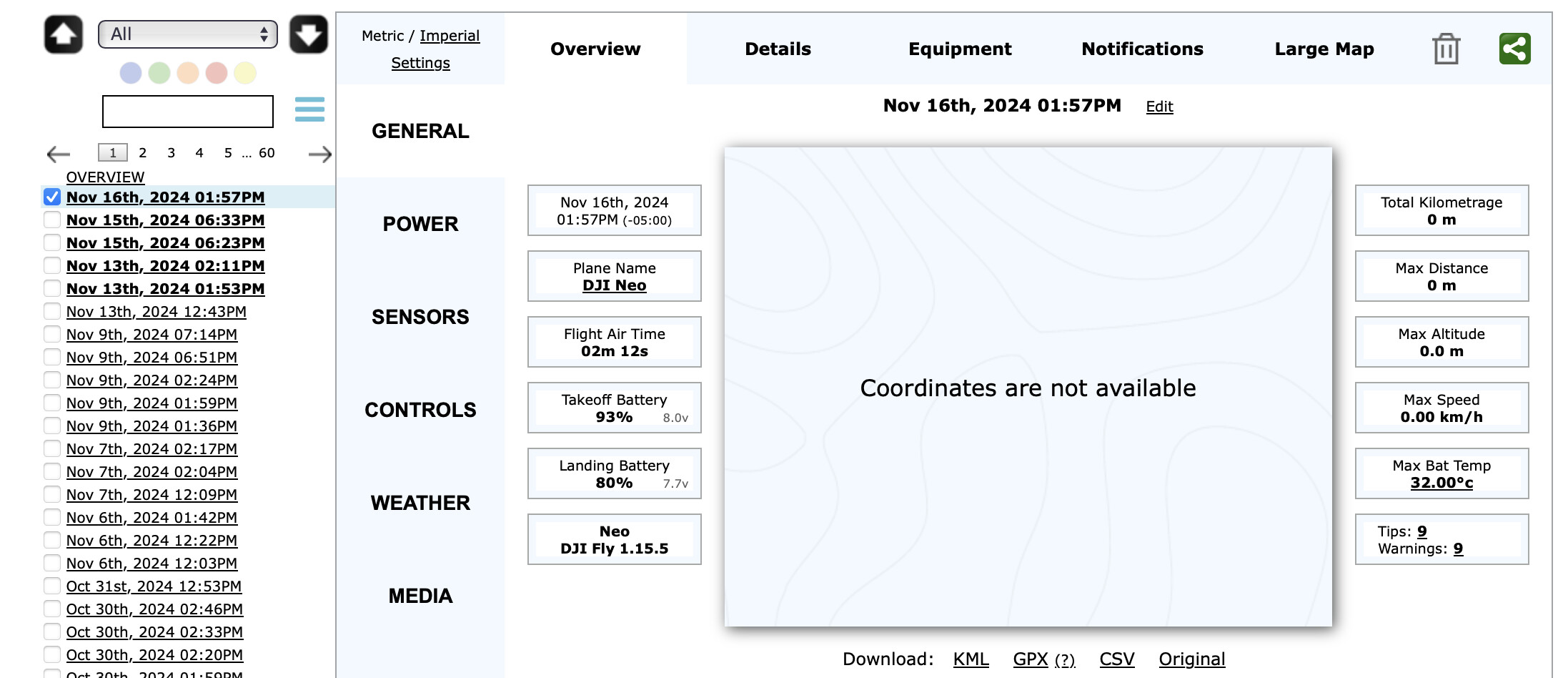
Task: Click Edit next to flight date
Action: [1159, 107]
